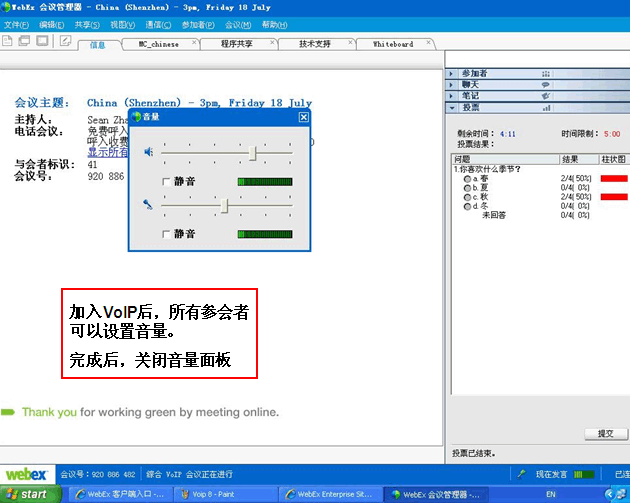
Task: Click the 问题 column header
Action: (x=506, y=159)
